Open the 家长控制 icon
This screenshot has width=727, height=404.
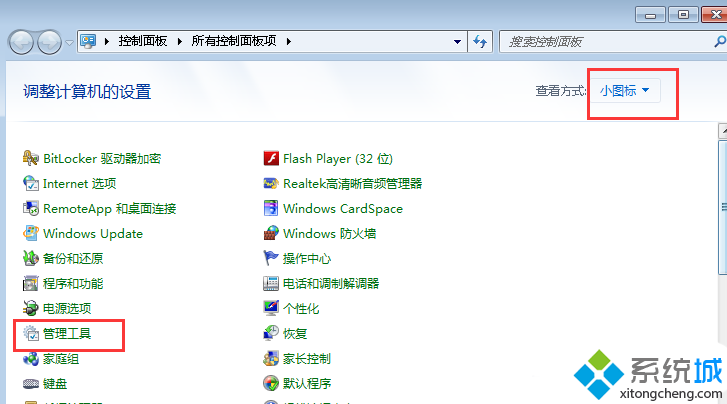tap(271, 359)
